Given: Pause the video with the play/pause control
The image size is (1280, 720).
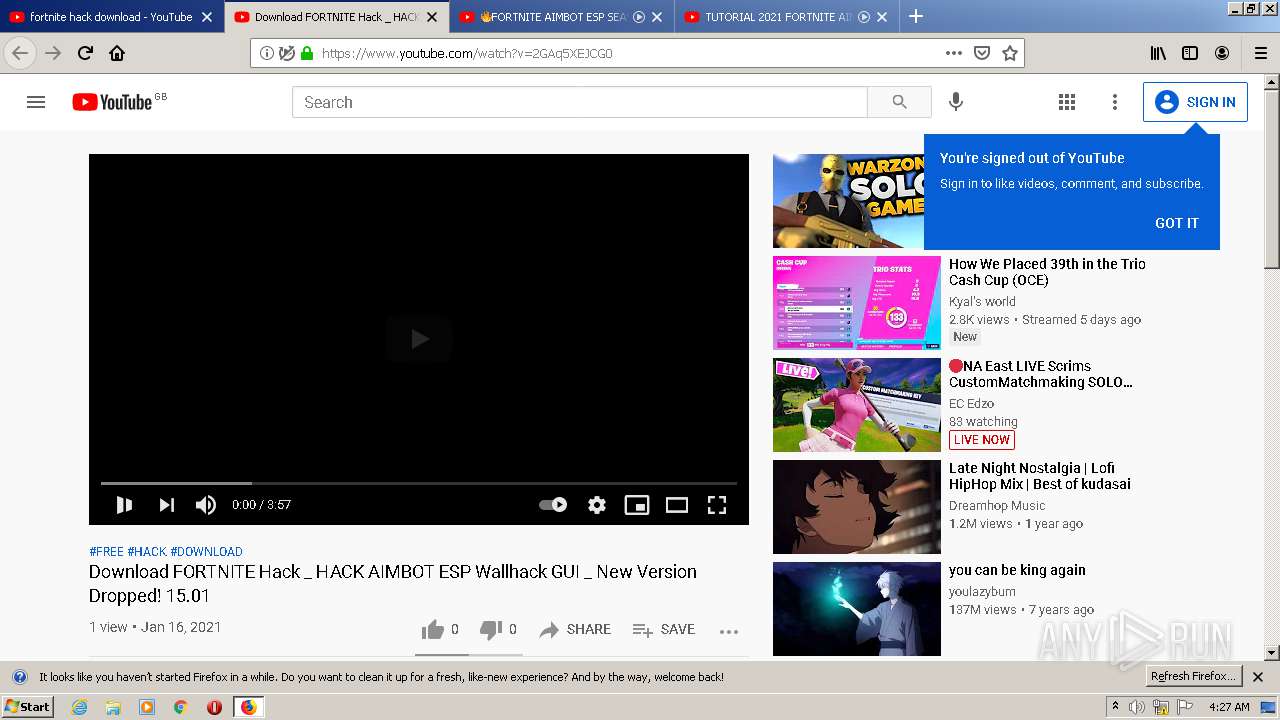Looking at the screenshot, I should pos(124,505).
